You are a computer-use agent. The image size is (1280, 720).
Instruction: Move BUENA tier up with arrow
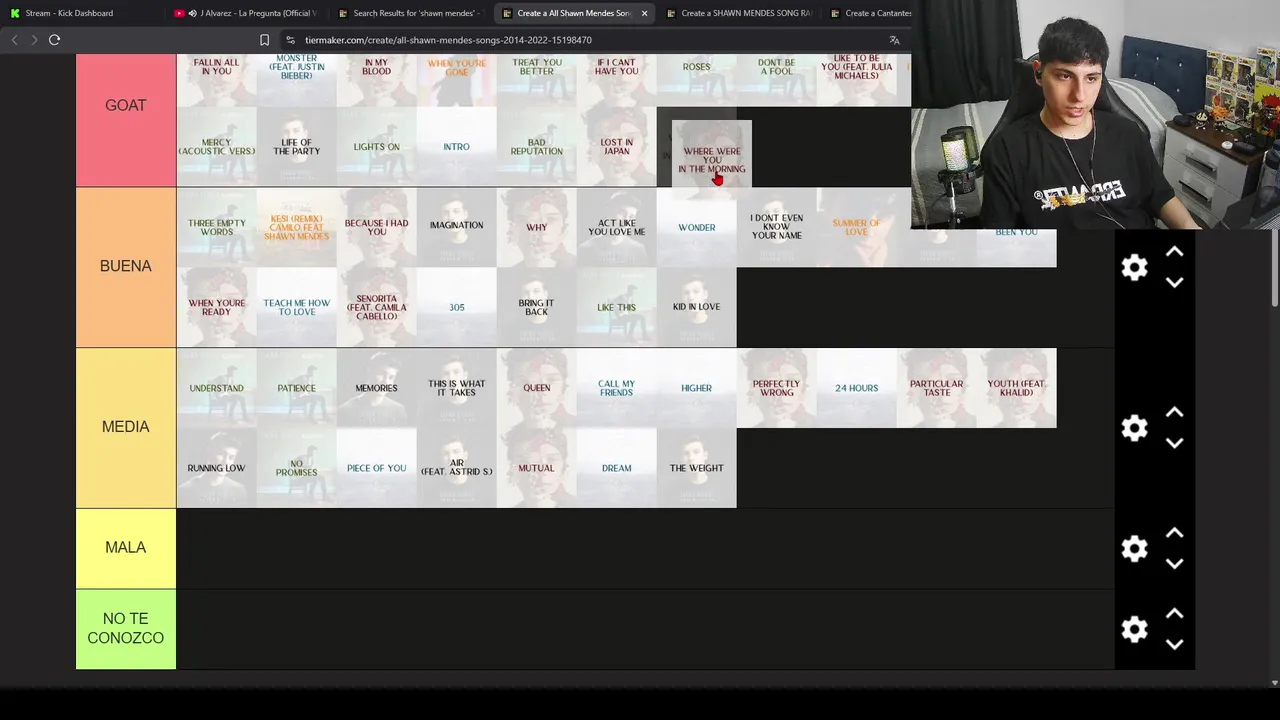pos(1174,252)
